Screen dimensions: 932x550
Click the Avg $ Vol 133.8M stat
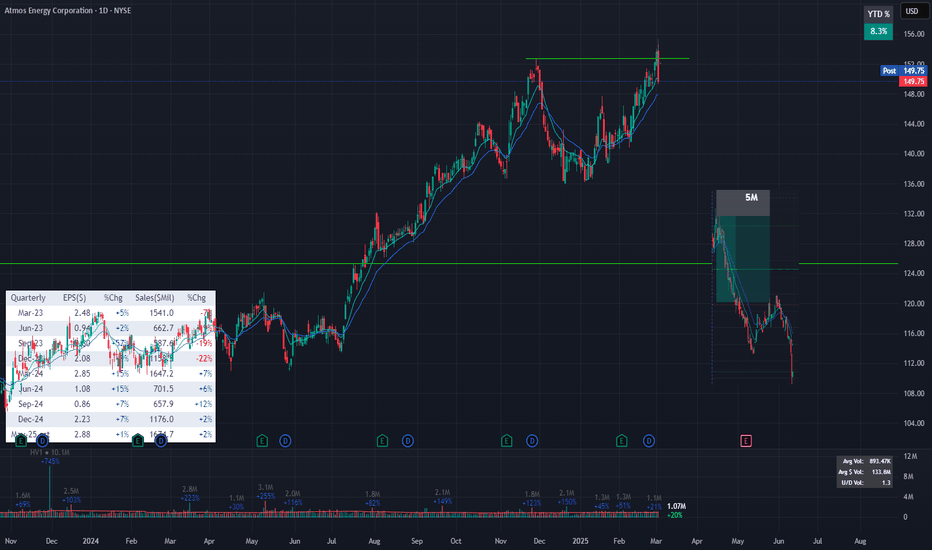pyautogui.click(x=865, y=472)
